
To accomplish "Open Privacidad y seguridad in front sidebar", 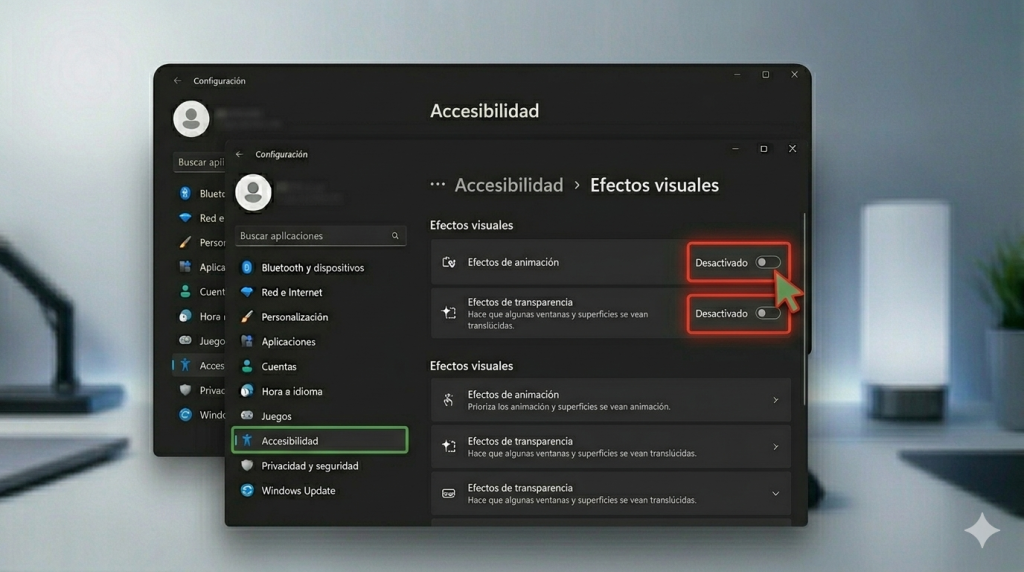I will click(320, 466).
